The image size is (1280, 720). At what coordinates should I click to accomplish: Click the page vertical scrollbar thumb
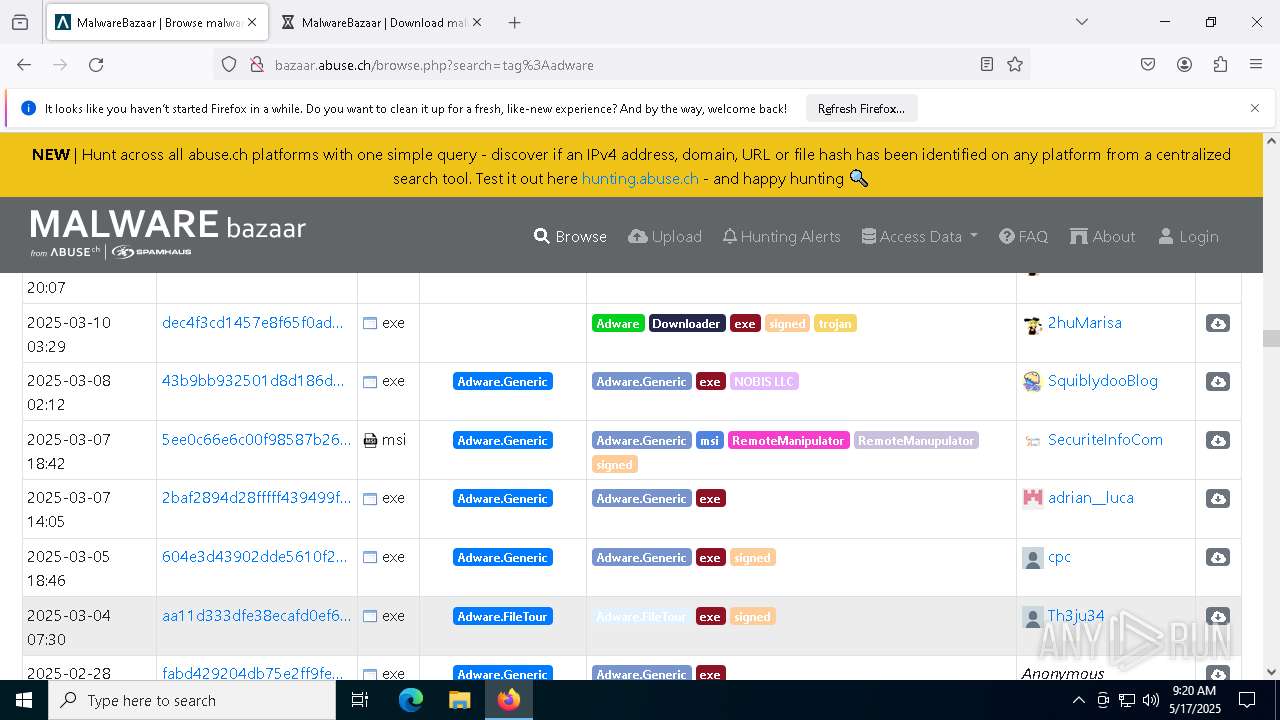click(x=1271, y=339)
